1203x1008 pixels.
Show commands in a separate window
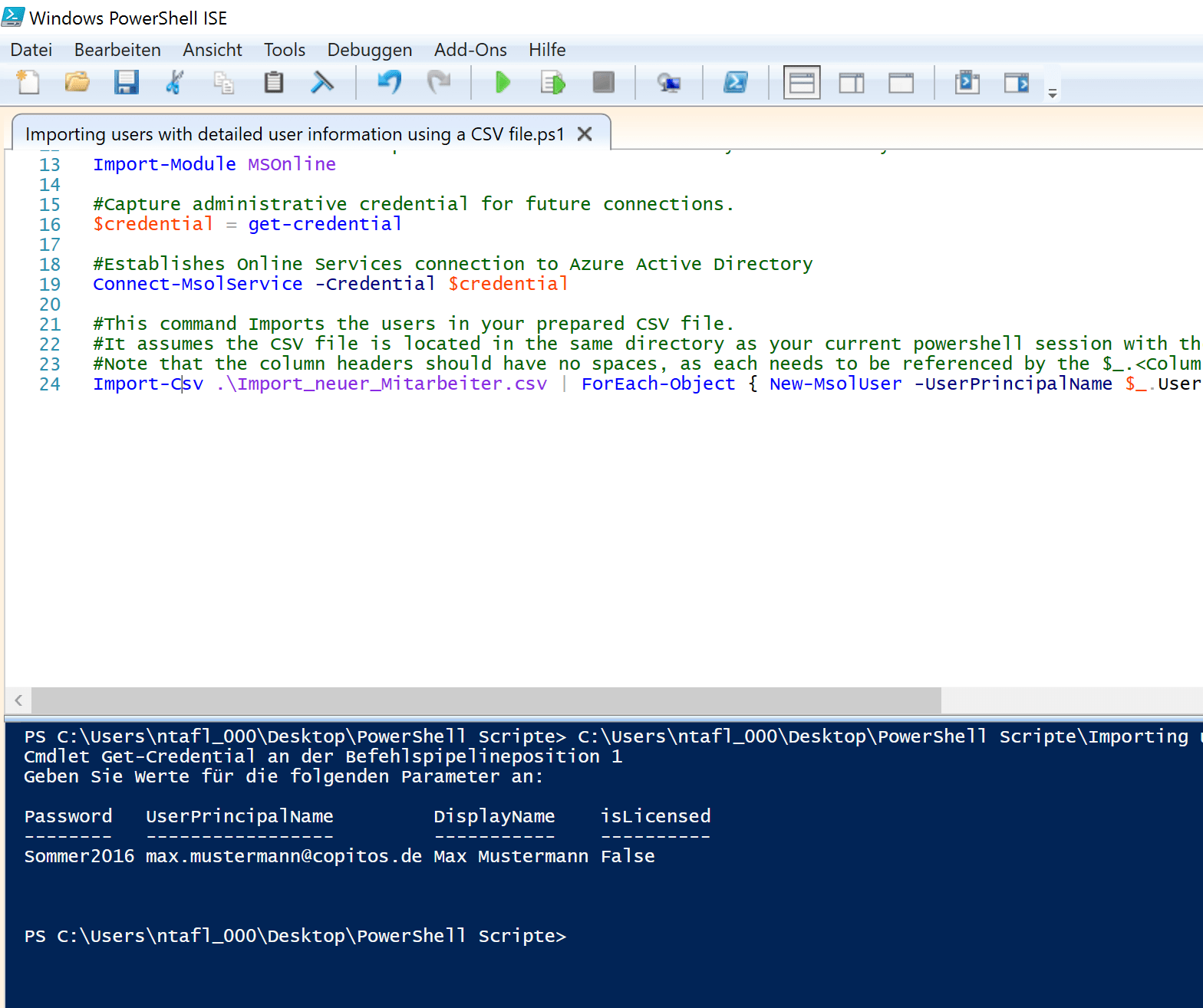point(967,82)
